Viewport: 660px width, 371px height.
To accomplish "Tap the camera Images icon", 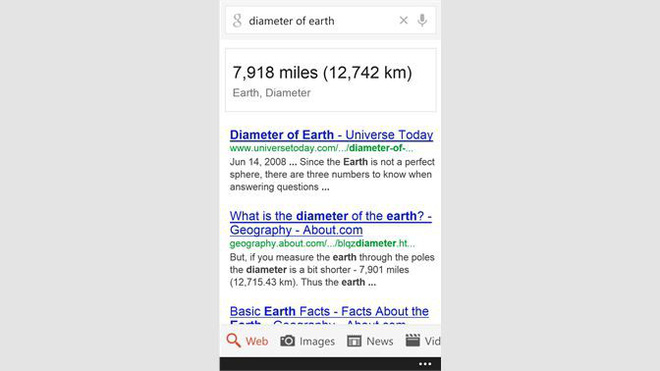I will tap(287, 341).
